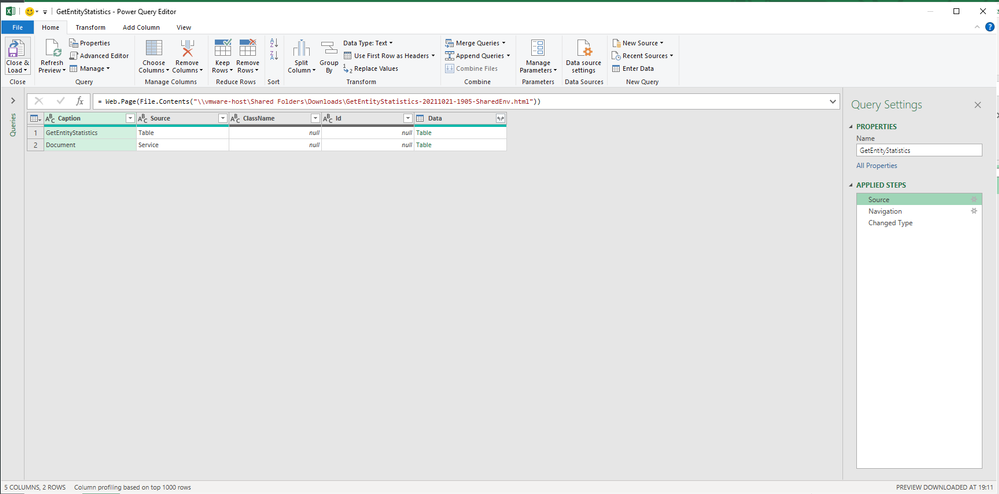This screenshot has width=999, height=494.
Task: Open the Source column filter dropdown
Action: (x=222, y=119)
